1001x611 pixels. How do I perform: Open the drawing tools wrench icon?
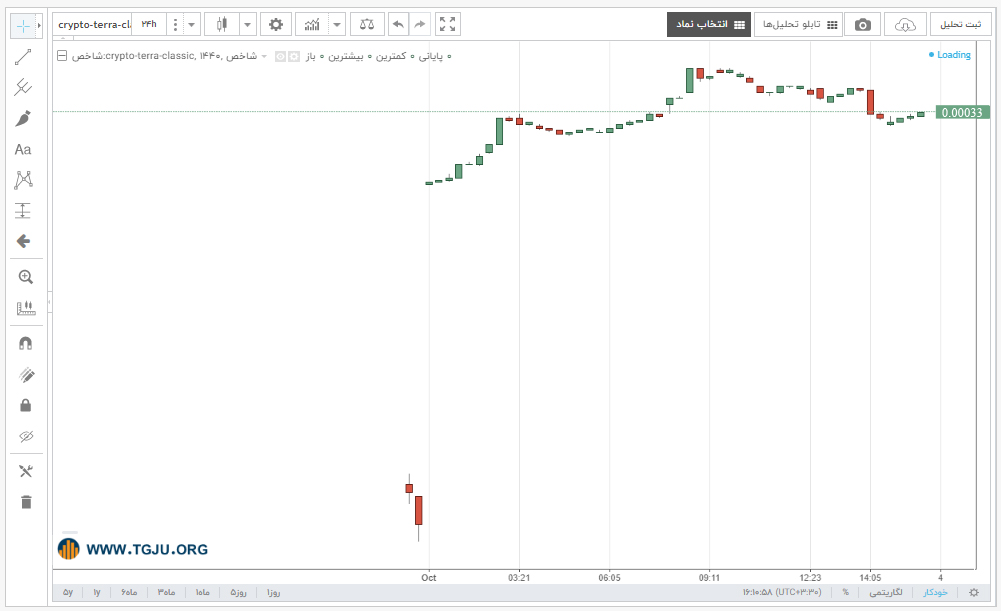pyautogui.click(x=26, y=471)
